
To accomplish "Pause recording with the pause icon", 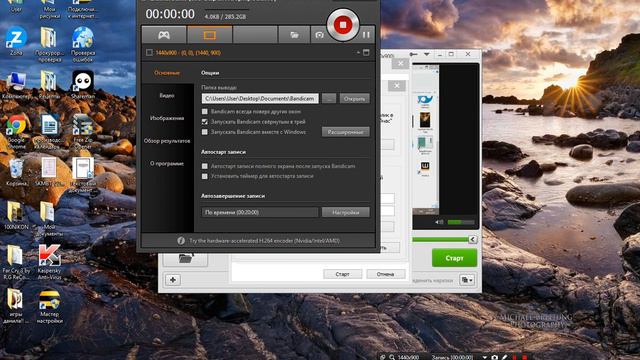I will coord(366,35).
